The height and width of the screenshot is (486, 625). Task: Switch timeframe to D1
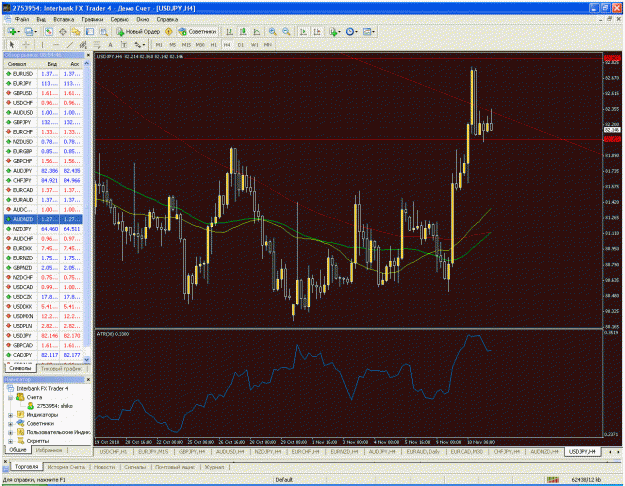point(241,45)
